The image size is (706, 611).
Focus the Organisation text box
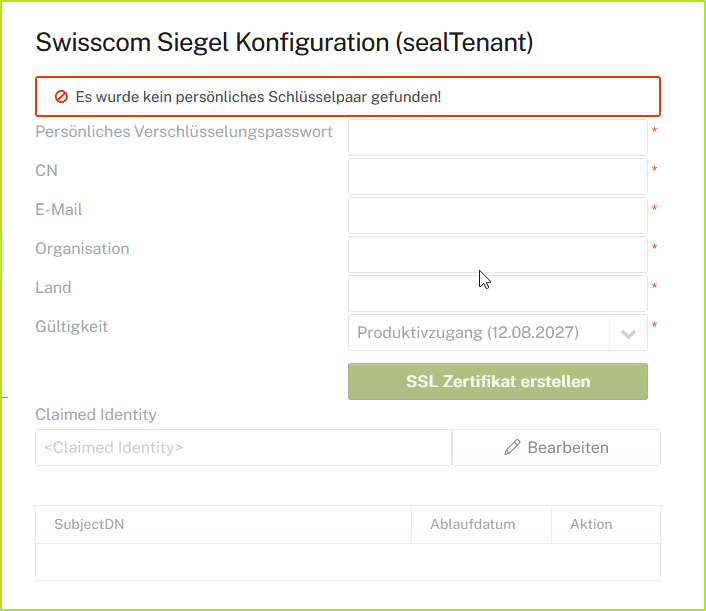[497, 255]
